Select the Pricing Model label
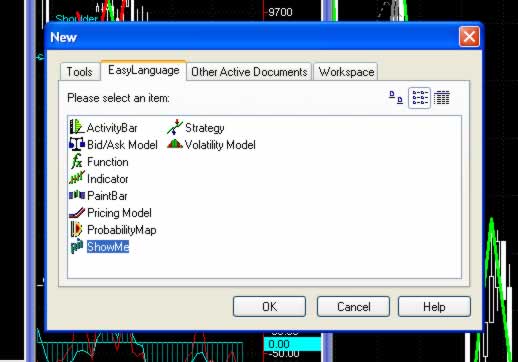The width and height of the screenshot is (518, 362). click(x=119, y=213)
